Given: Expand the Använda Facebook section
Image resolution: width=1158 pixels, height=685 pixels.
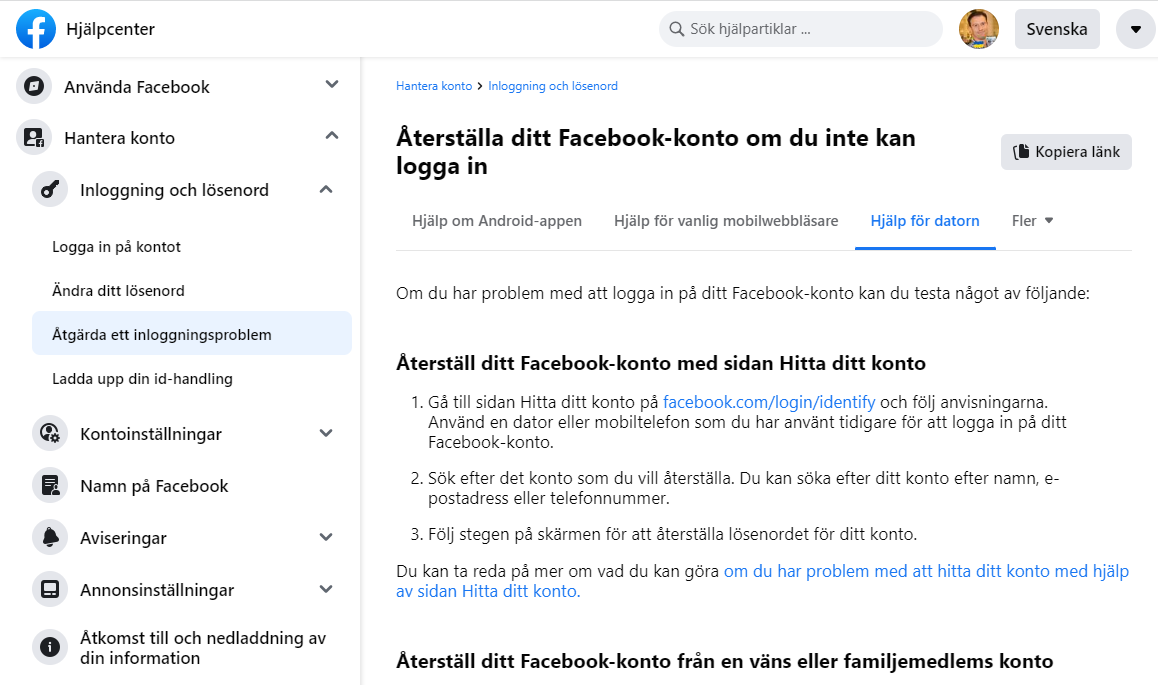Looking at the screenshot, I should (332, 85).
